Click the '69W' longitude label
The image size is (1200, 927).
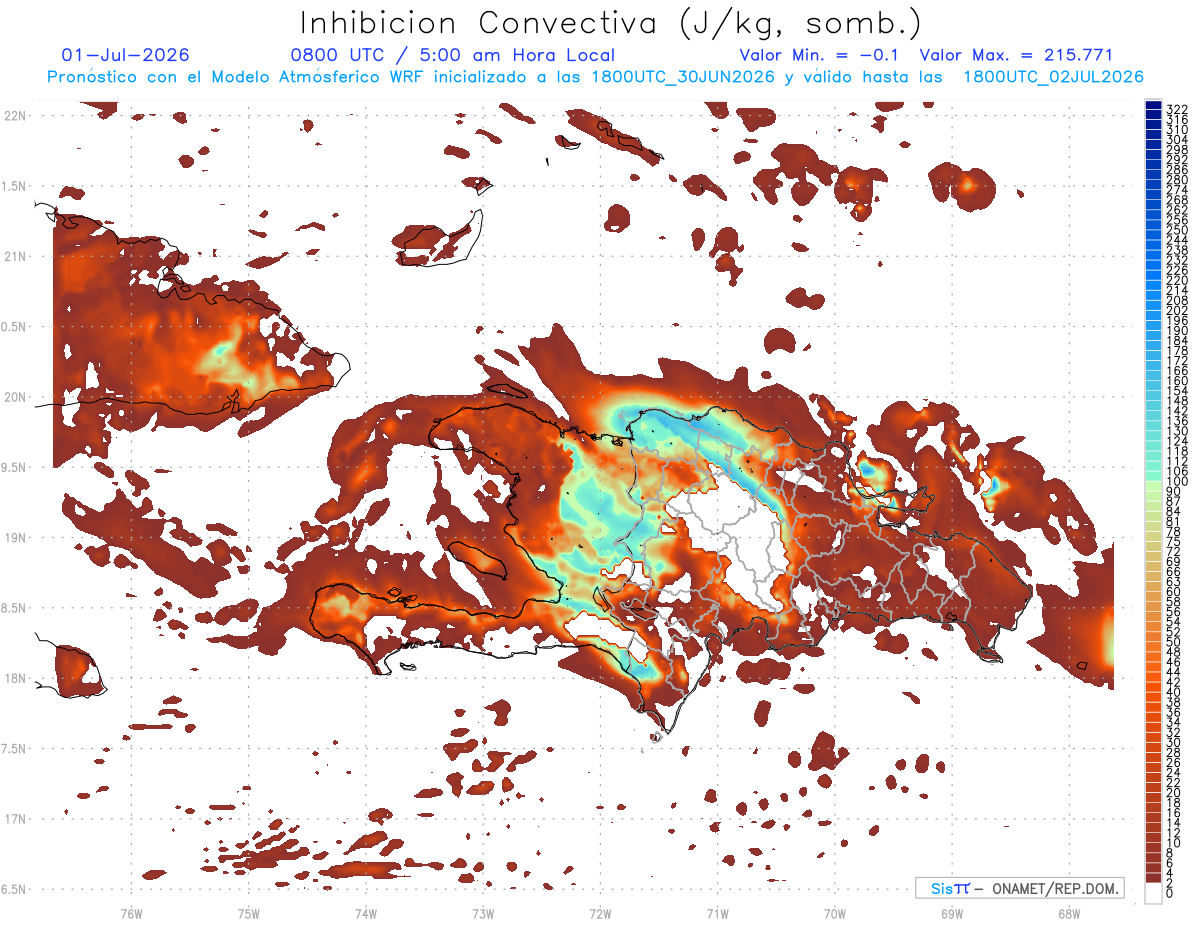pyautogui.click(x=951, y=913)
